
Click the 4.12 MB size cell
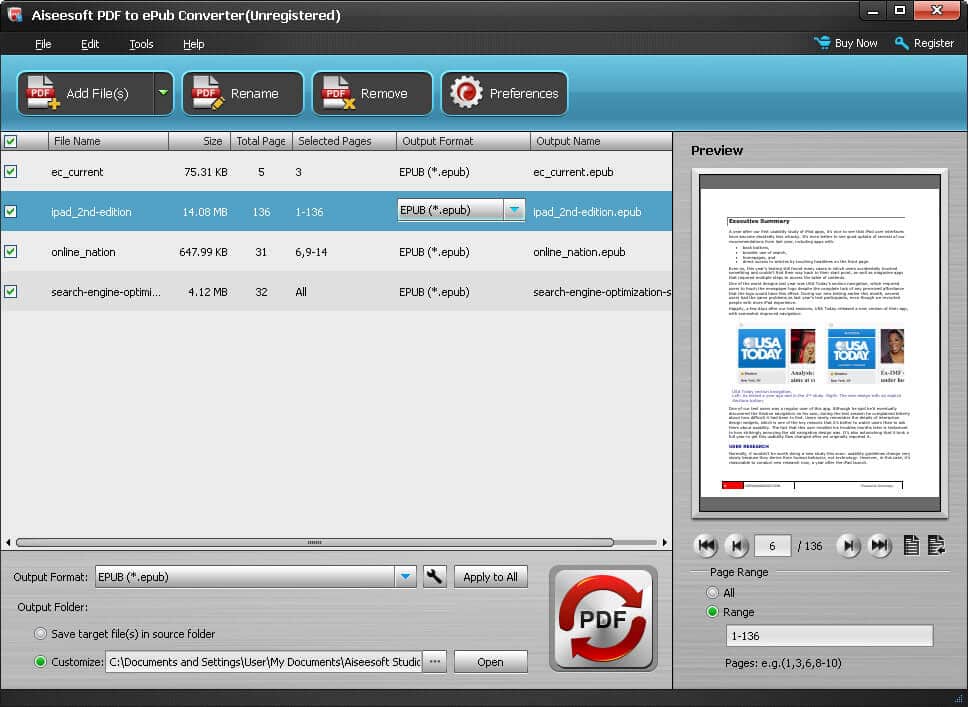(207, 291)
